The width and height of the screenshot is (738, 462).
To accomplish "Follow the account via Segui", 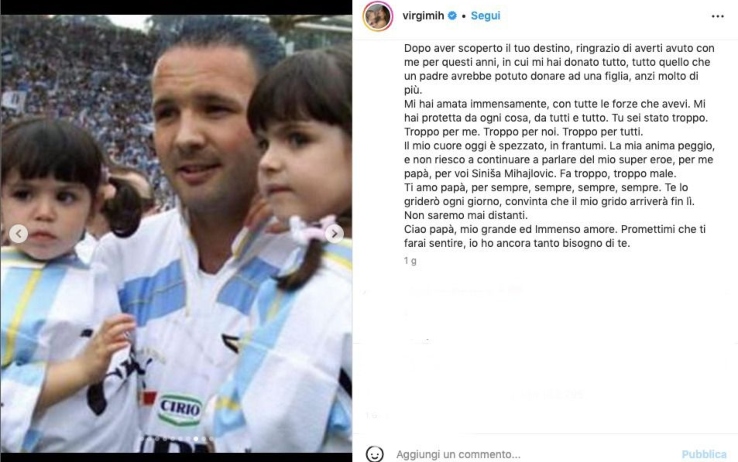I will (485, 16).
